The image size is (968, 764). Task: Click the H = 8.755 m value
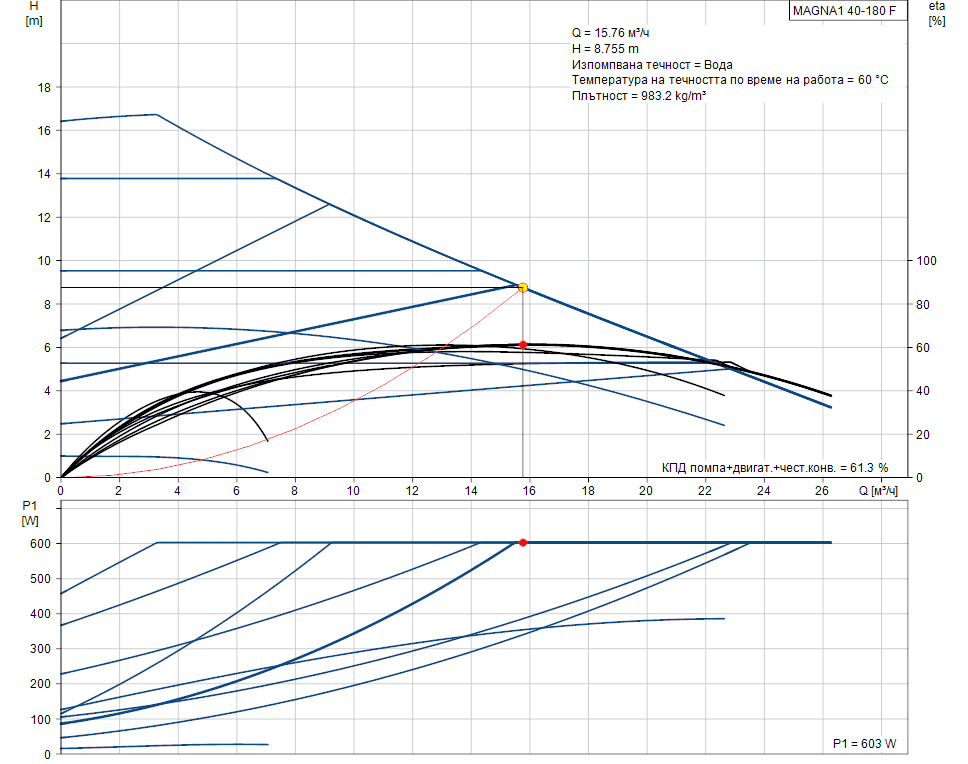pos(606,49)
